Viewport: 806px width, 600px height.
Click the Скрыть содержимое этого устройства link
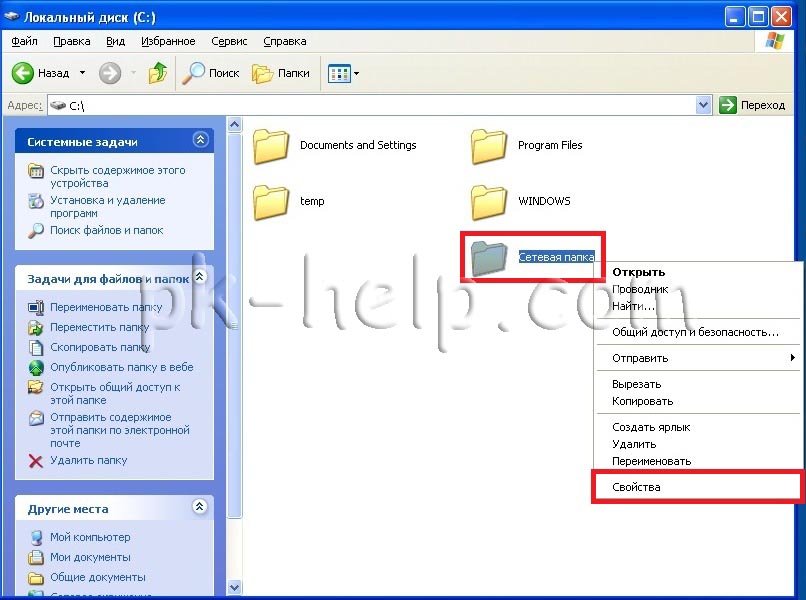coord(118,176)
